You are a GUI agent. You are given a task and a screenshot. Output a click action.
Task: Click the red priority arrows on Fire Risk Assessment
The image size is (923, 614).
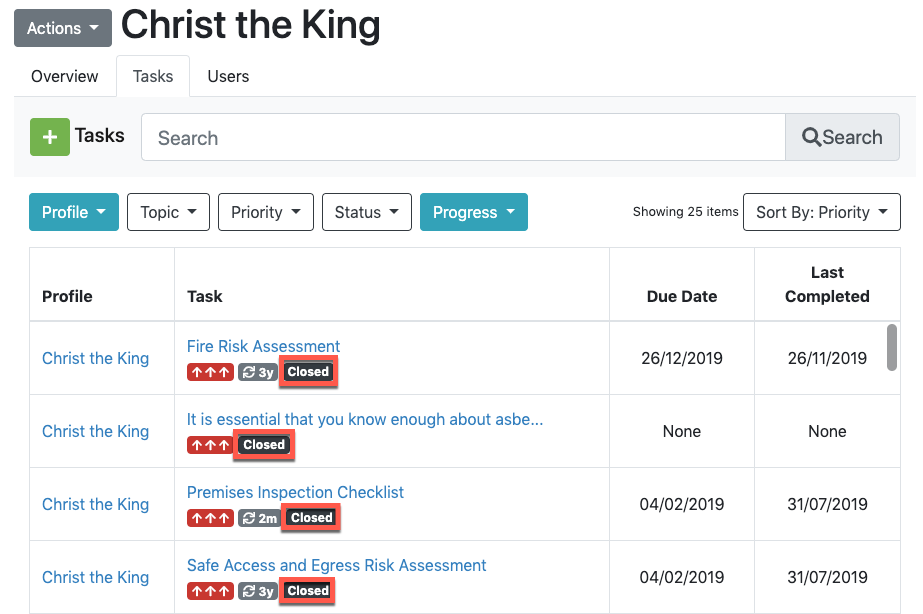click(x=210, y=371)
